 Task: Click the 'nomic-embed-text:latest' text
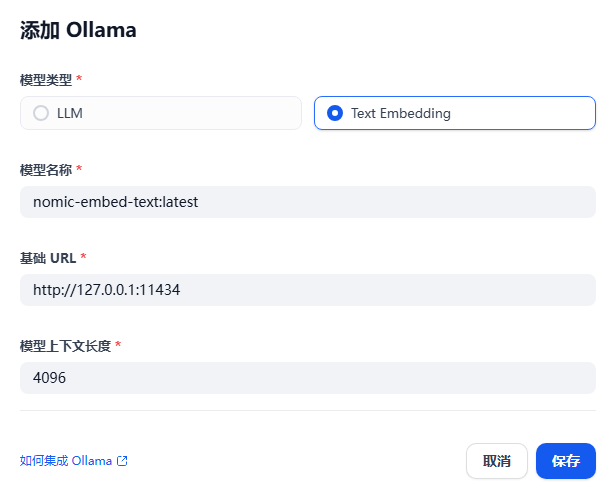coord(116,202)
